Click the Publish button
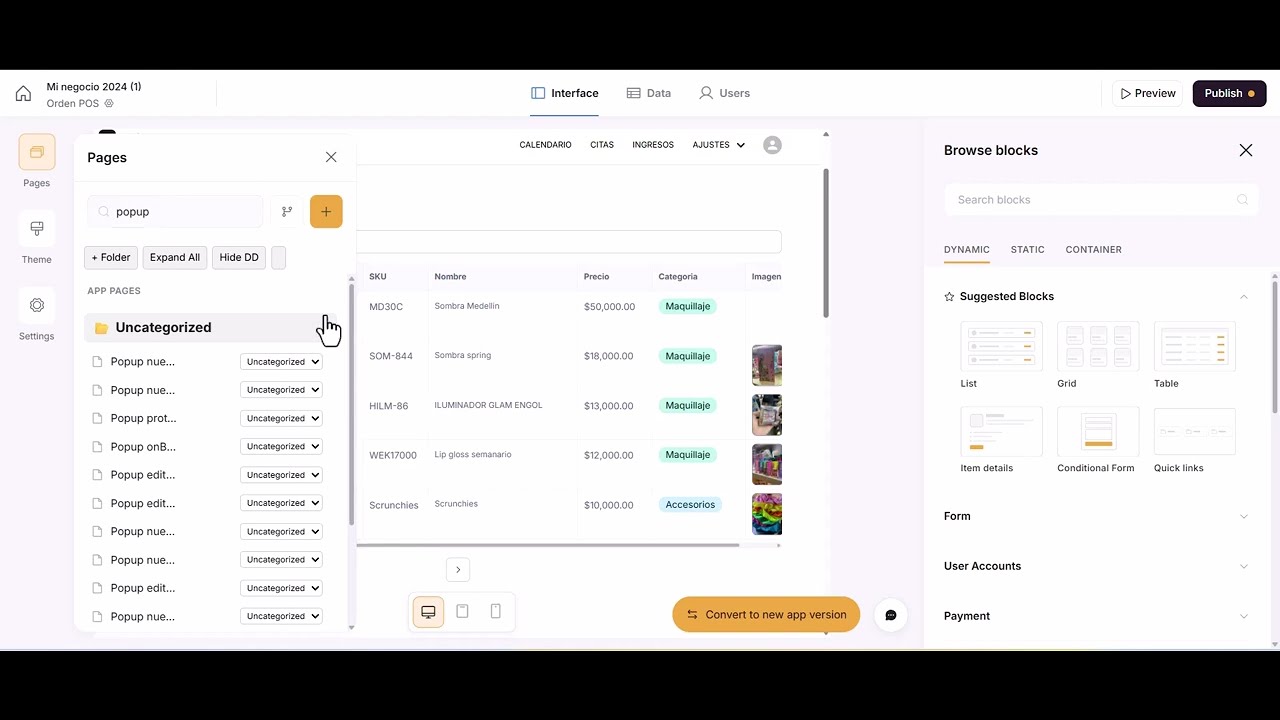Image resolution: width=1280 pixels, height=720 pixels. pos(1229,93)
